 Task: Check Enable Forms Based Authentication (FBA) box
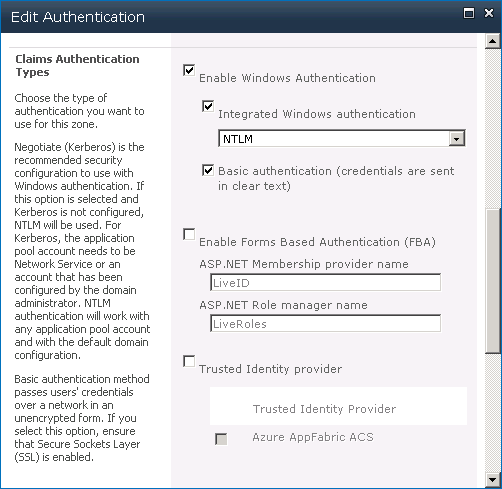(x=189, y=234)
